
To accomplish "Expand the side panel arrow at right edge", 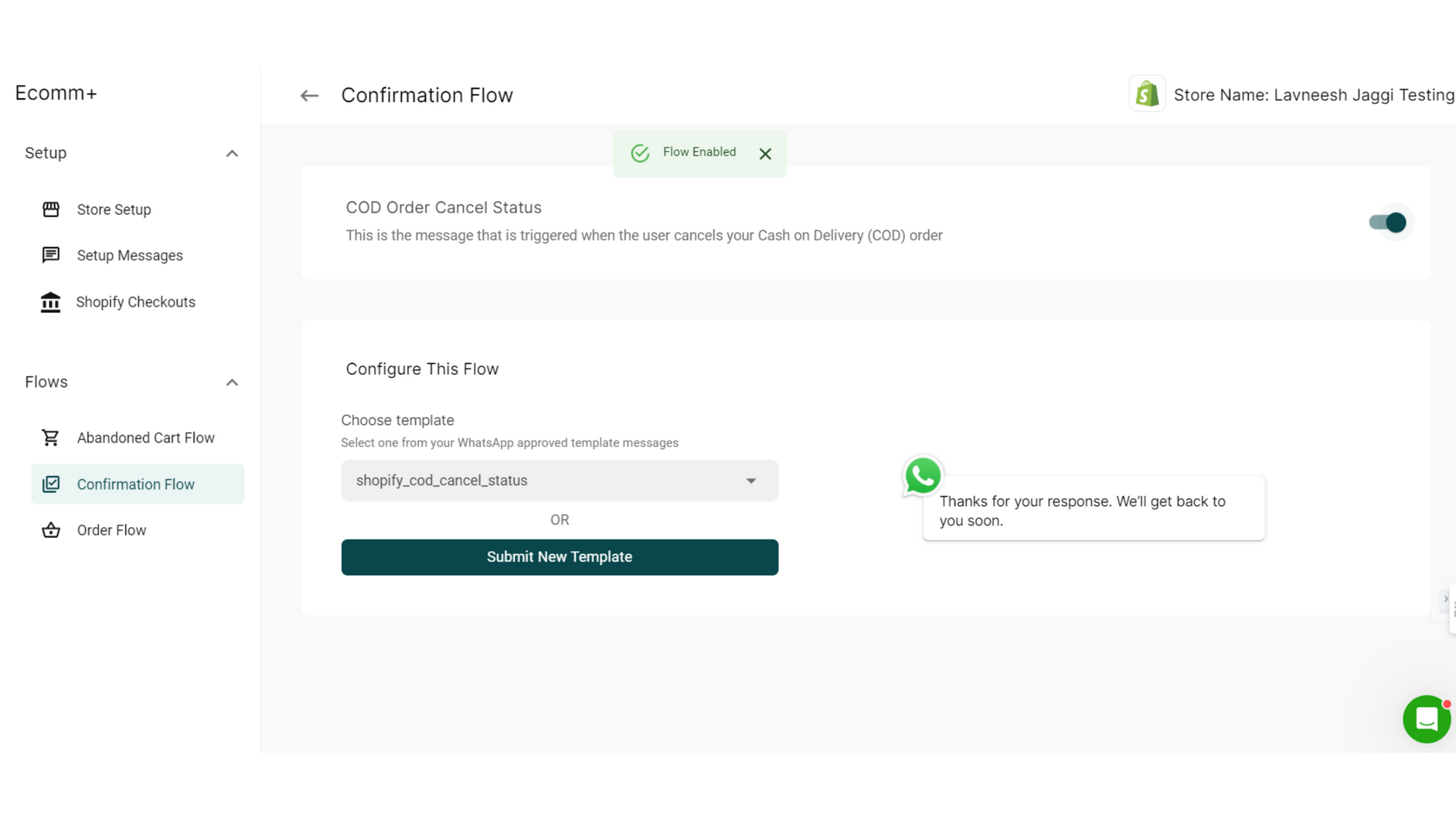I will [1446, 599].
